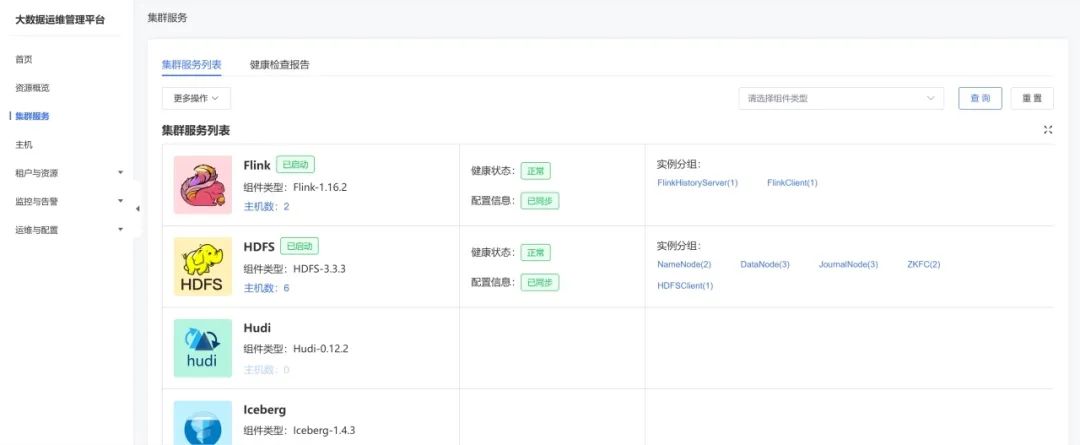Open the 更多操作 dropdown
Image resolution: width=1080 pixels, height=445 pixels.
pos(196,98)
